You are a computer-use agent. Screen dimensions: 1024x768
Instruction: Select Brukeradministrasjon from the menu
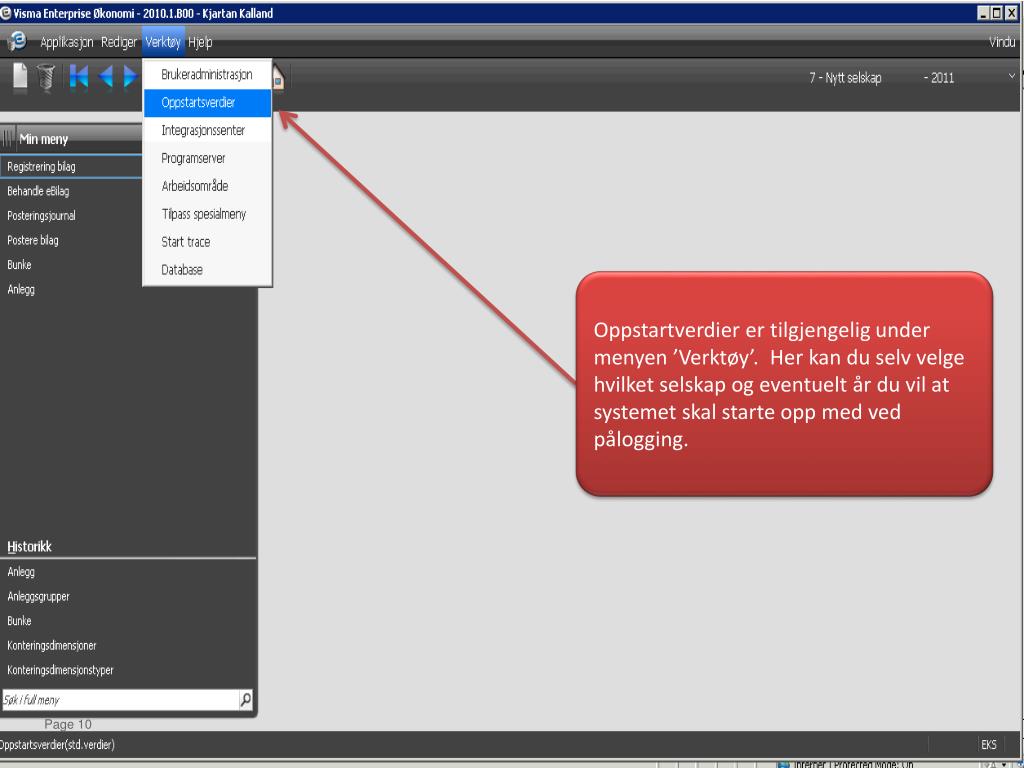[x=206, y=74]
